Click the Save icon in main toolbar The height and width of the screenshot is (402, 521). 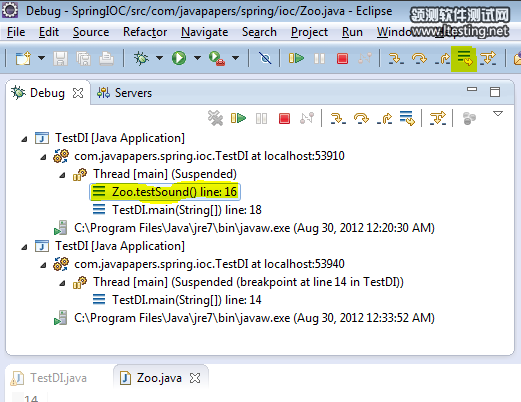coord(60,58)
